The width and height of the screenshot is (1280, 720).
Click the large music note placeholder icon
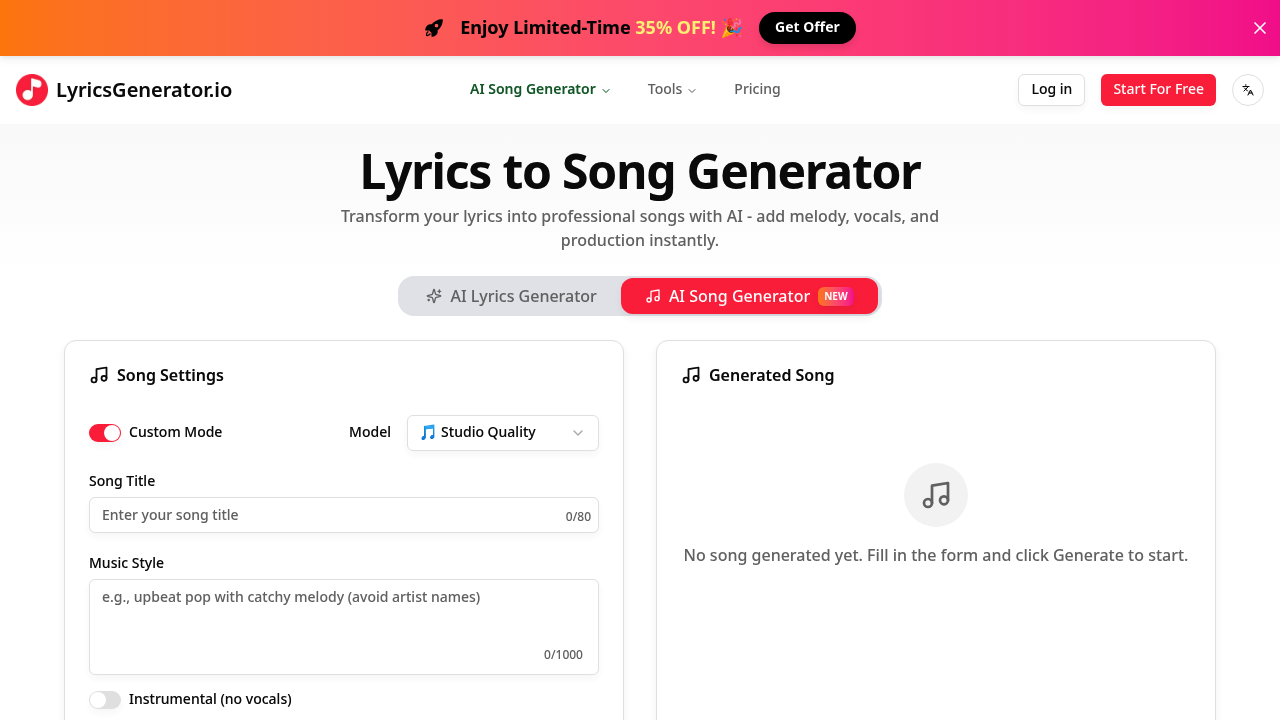point(935,494)
